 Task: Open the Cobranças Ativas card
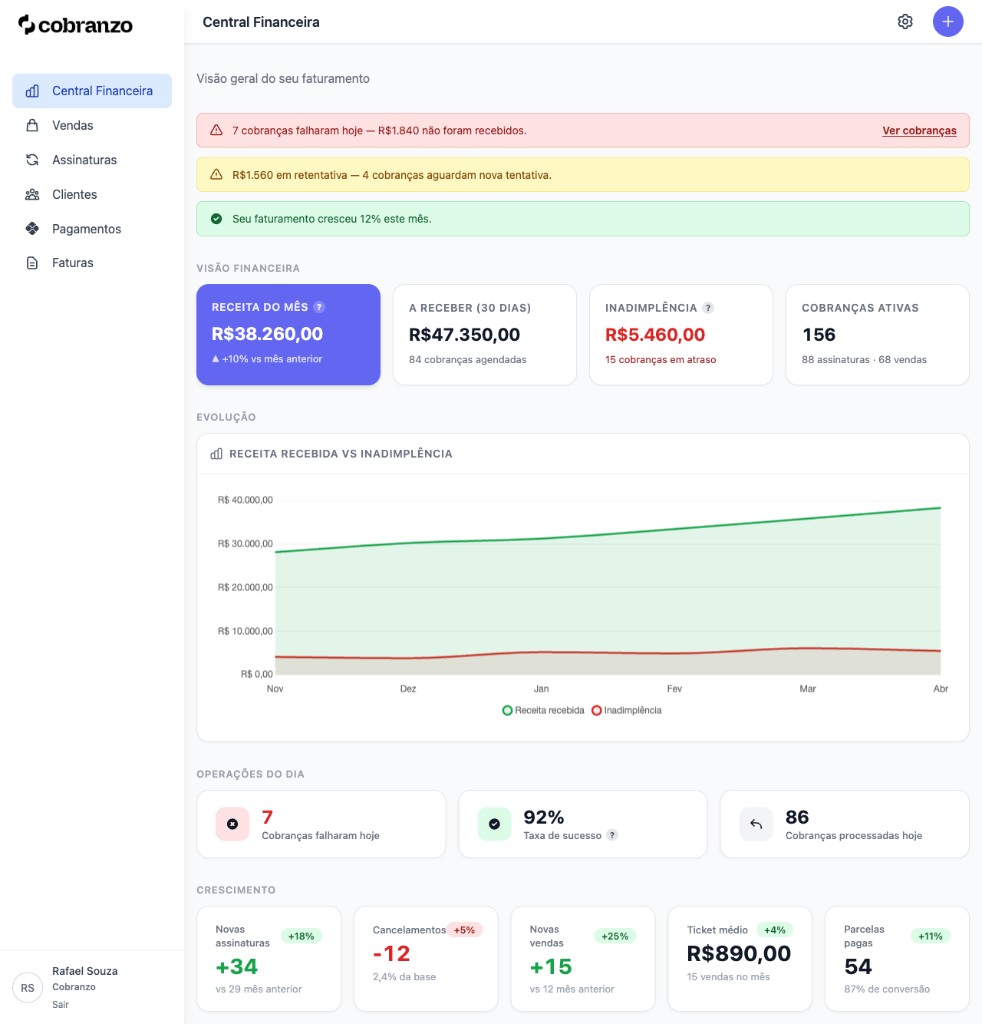point(878,334)
